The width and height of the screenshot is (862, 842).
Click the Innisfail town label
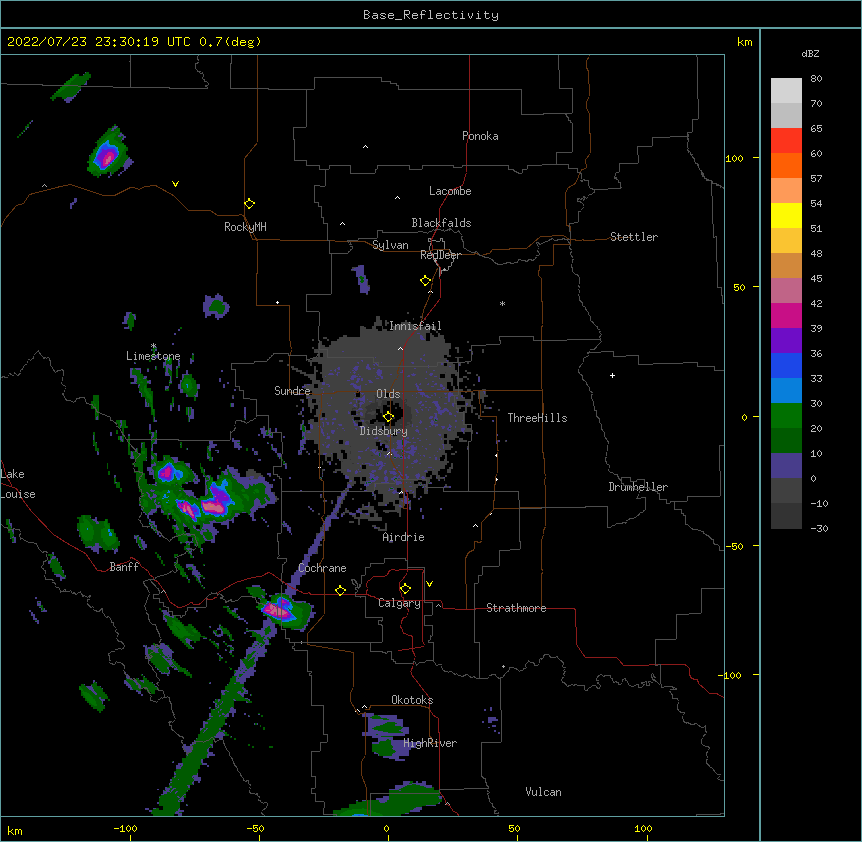coord(415,326)
